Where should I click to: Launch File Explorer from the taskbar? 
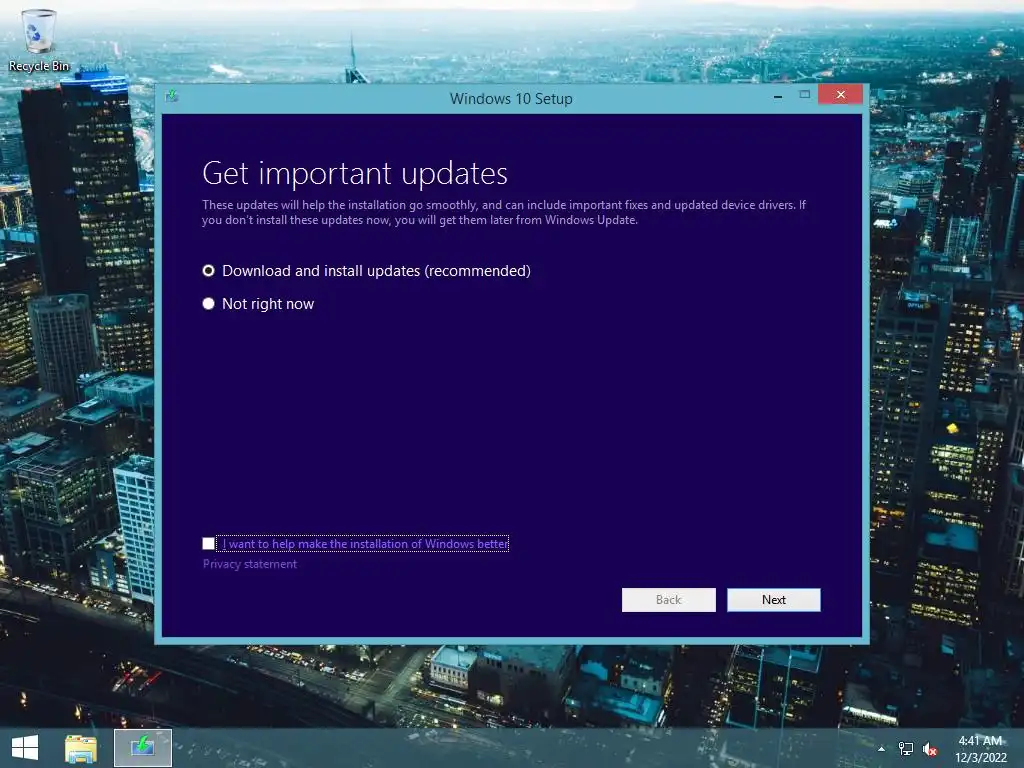point(80,748)
